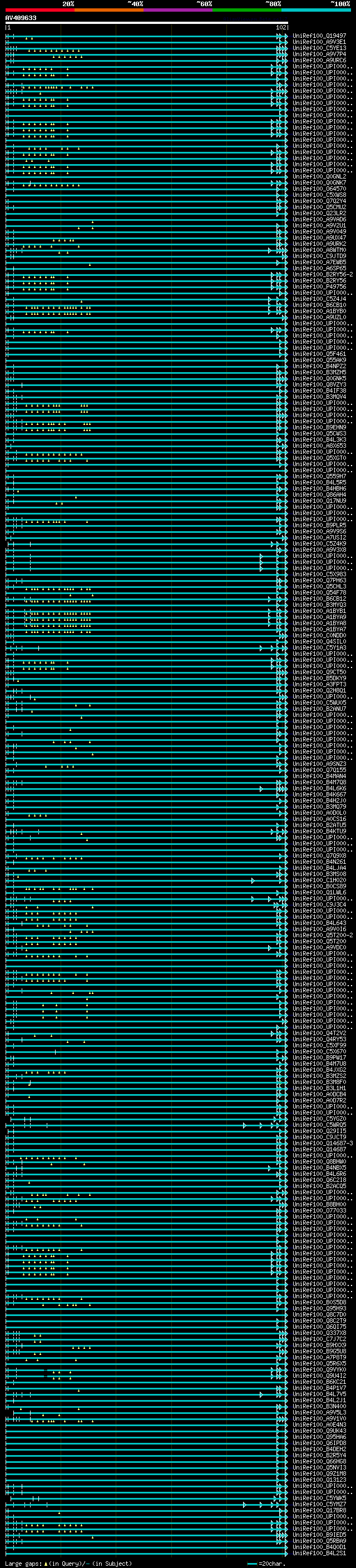Select hit label UniRef100_A8X653
Screen dimensions: 356x1568
click(x=319, y=446)
